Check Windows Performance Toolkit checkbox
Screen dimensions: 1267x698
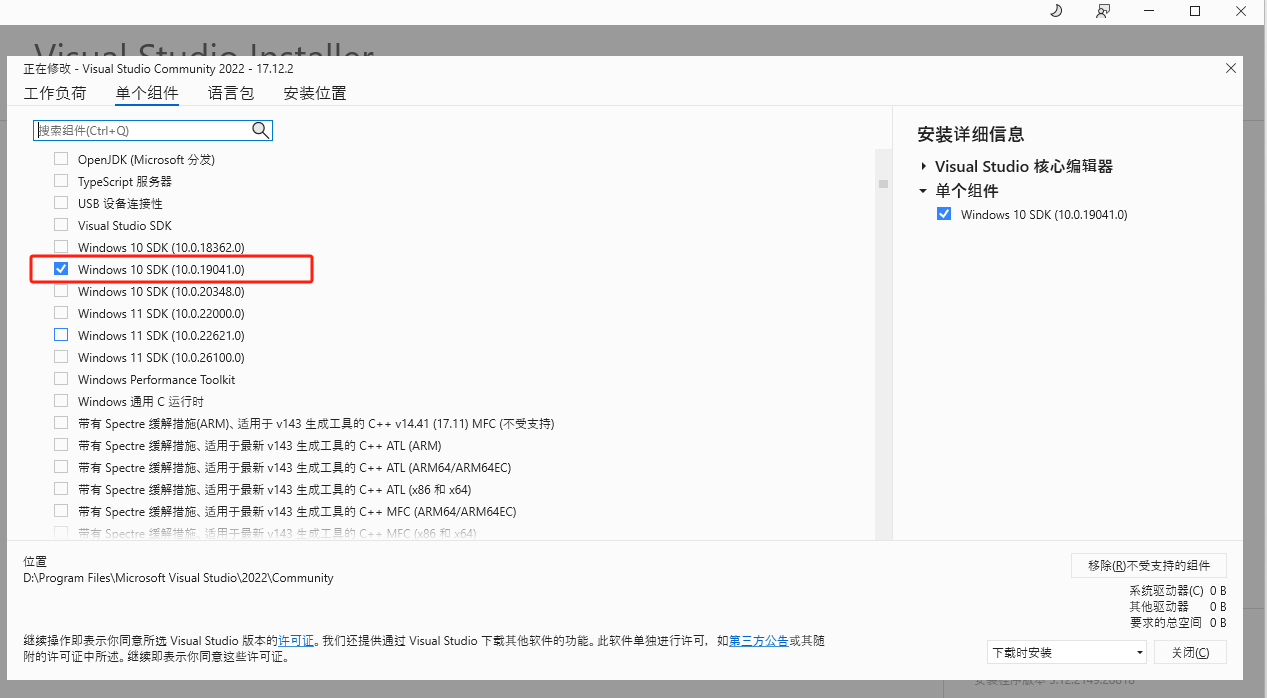coord(61,379)
